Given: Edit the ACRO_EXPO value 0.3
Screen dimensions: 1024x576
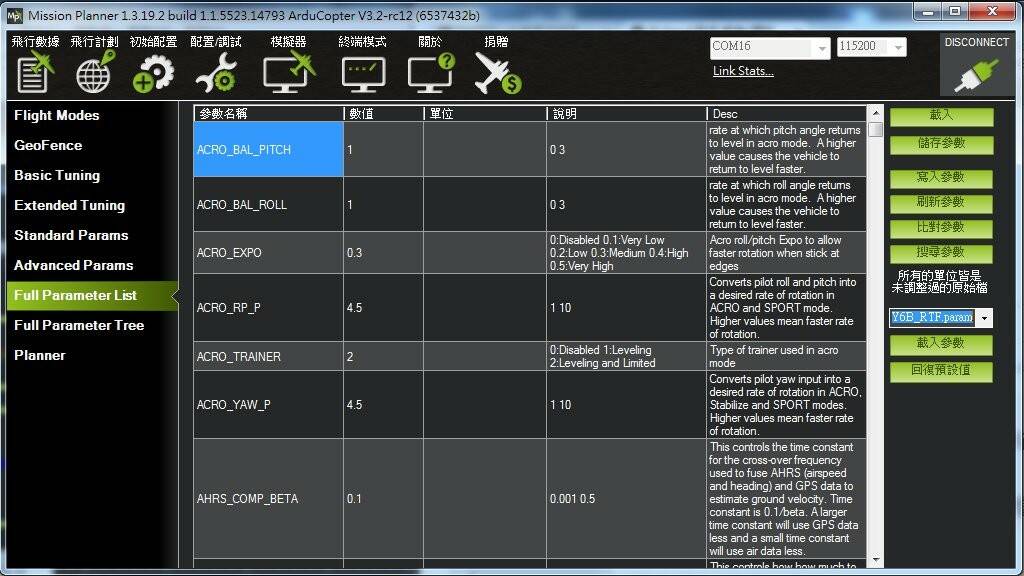Looking at the screenshot, I should pos(384,253).
